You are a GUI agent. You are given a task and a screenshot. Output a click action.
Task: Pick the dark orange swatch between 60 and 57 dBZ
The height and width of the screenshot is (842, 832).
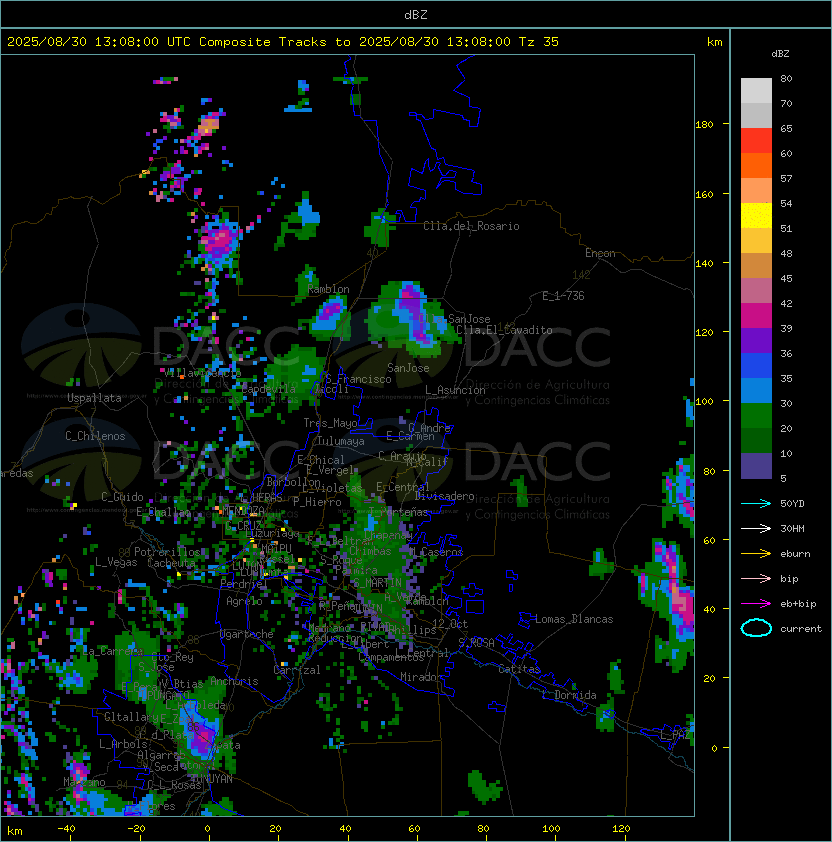pyautogui.click(x=756, y=165)
